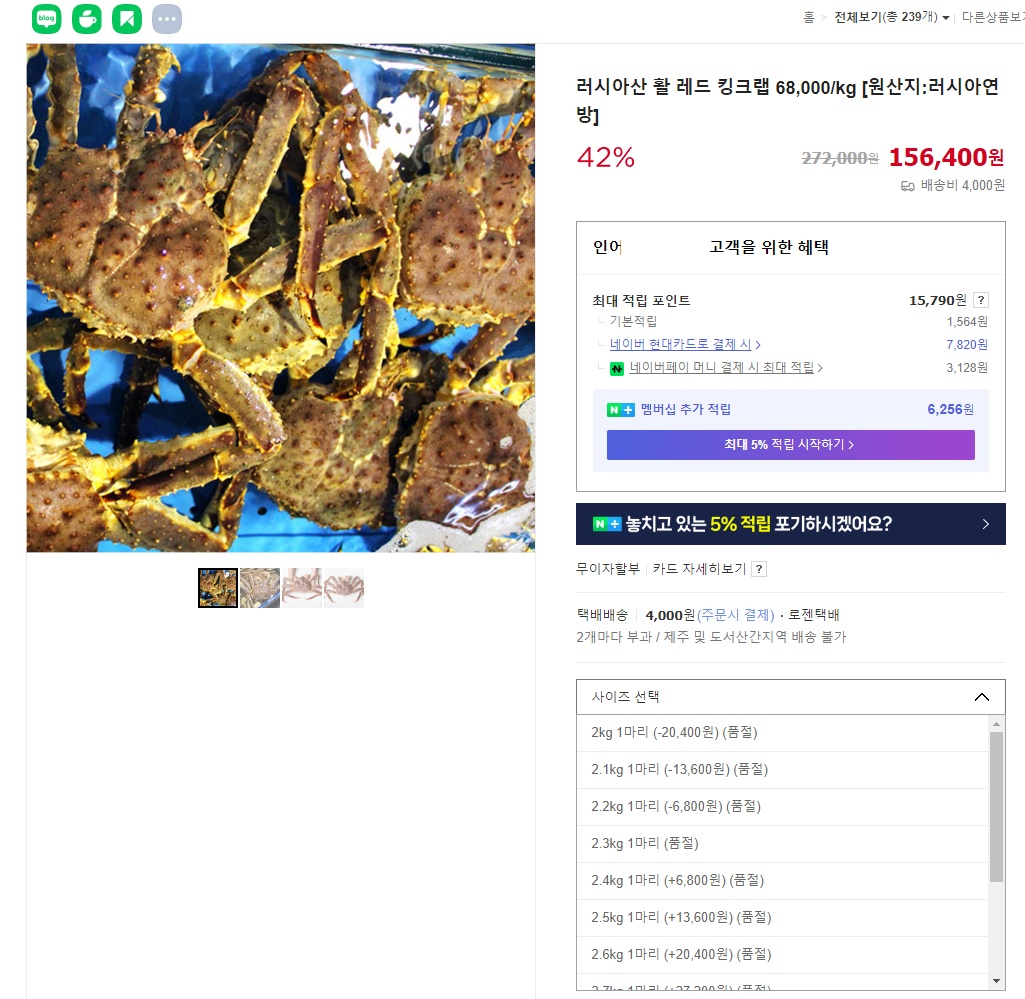Click the green Keep bookmark icon
1025x999 pixels.
click(x=127, y=19)
